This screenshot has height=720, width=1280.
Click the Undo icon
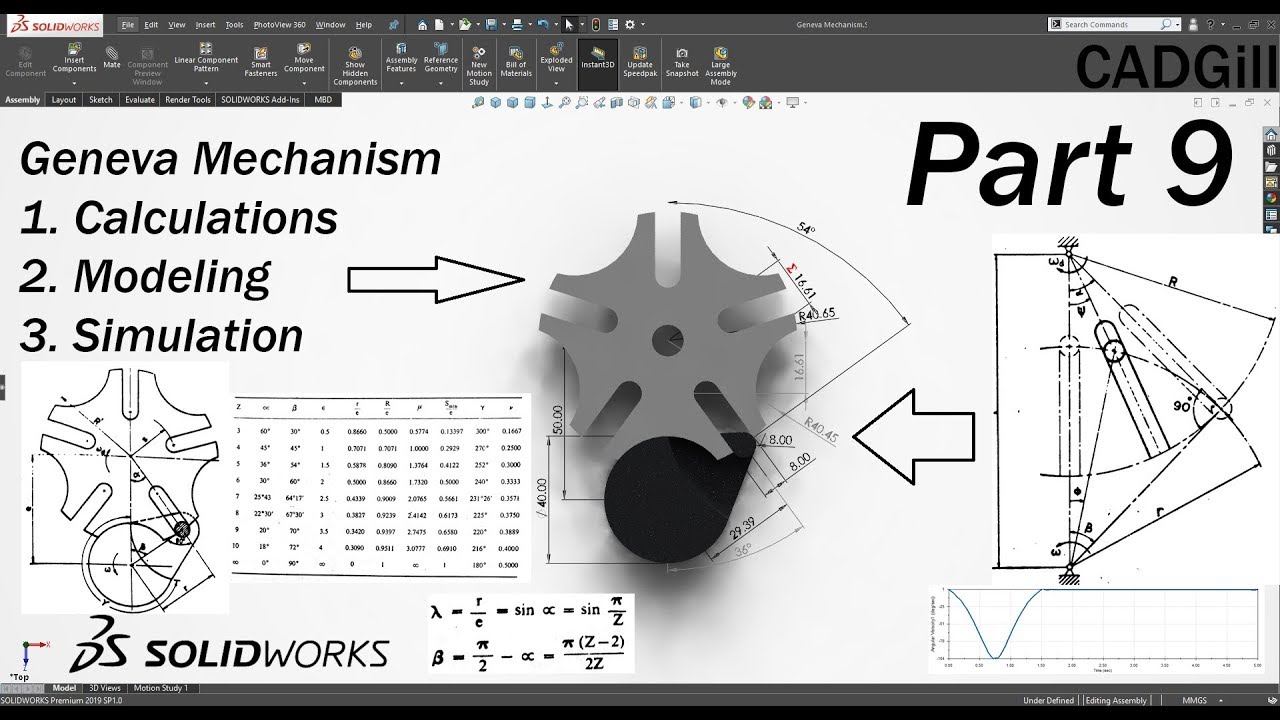click(x=542, y=24)
